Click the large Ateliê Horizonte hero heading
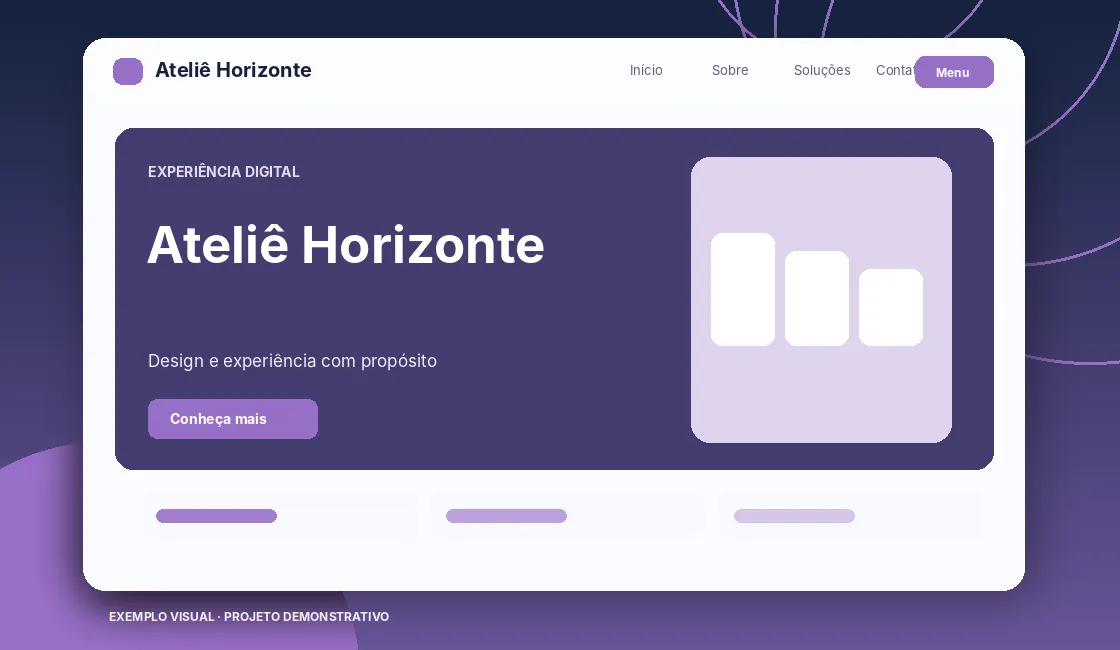1120x650 pixels. pyautogui.click(x=346, y=245)
